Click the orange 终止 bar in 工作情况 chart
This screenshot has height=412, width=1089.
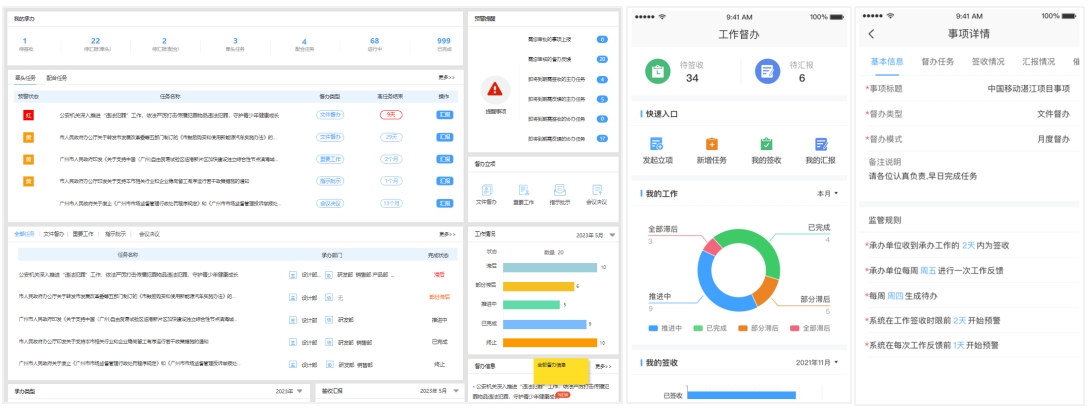pos(550,343)
